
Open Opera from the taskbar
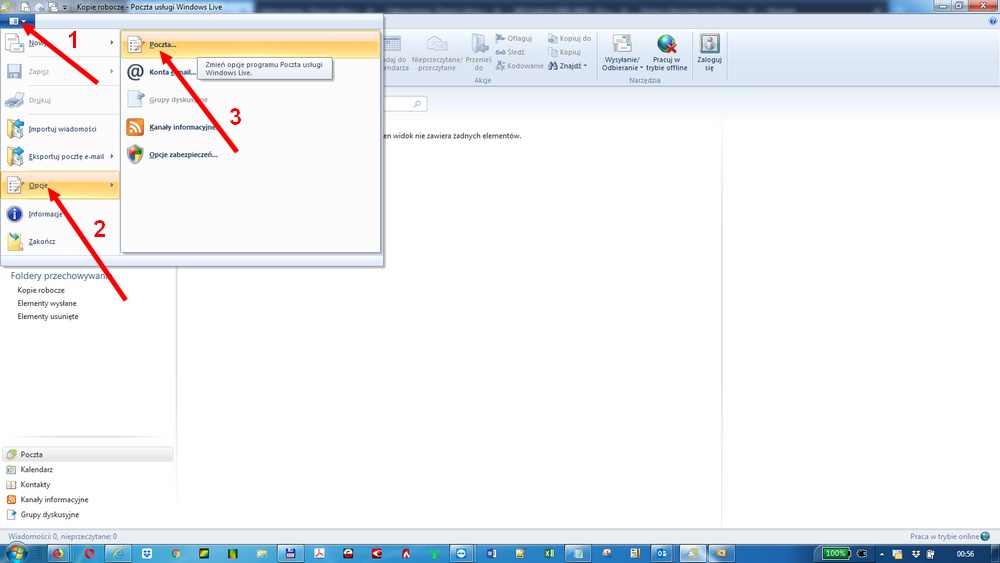pyautogui.click(x=89, y=553)
